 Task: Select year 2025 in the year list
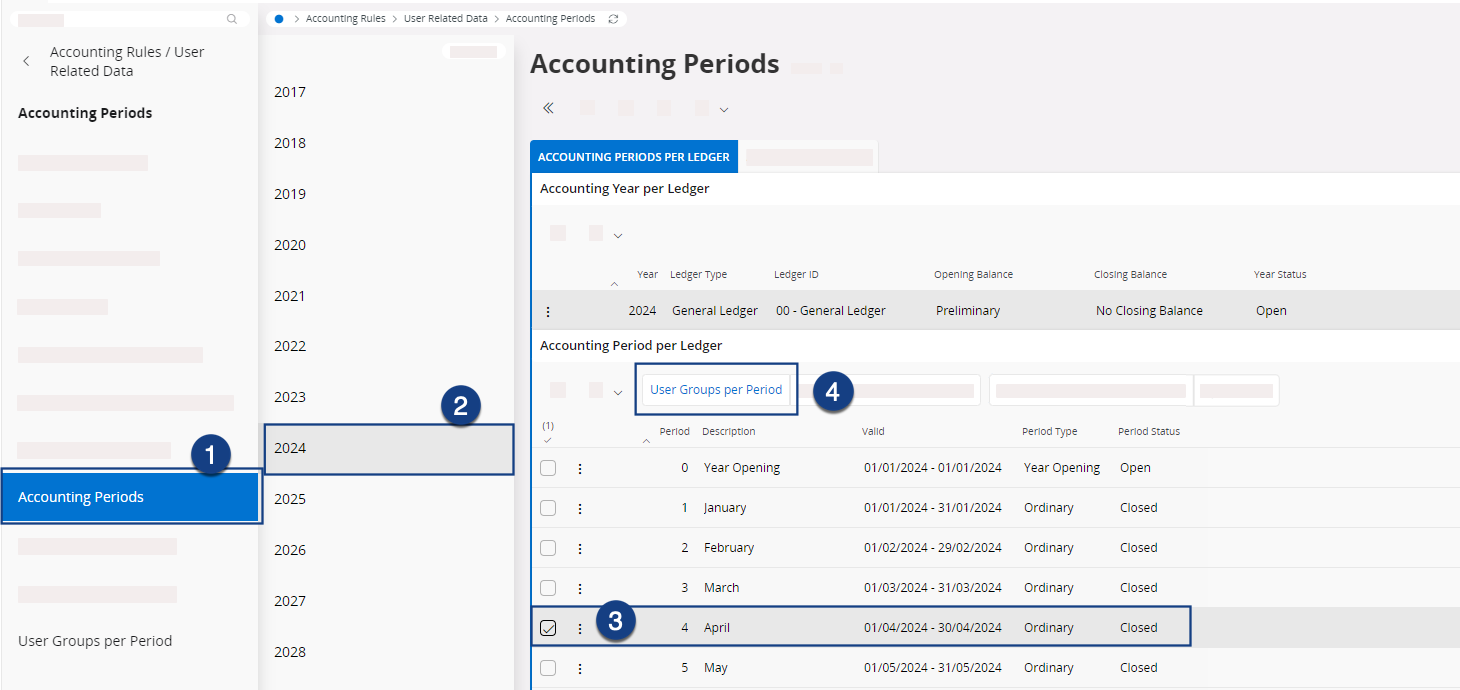(x=290, y=499)
